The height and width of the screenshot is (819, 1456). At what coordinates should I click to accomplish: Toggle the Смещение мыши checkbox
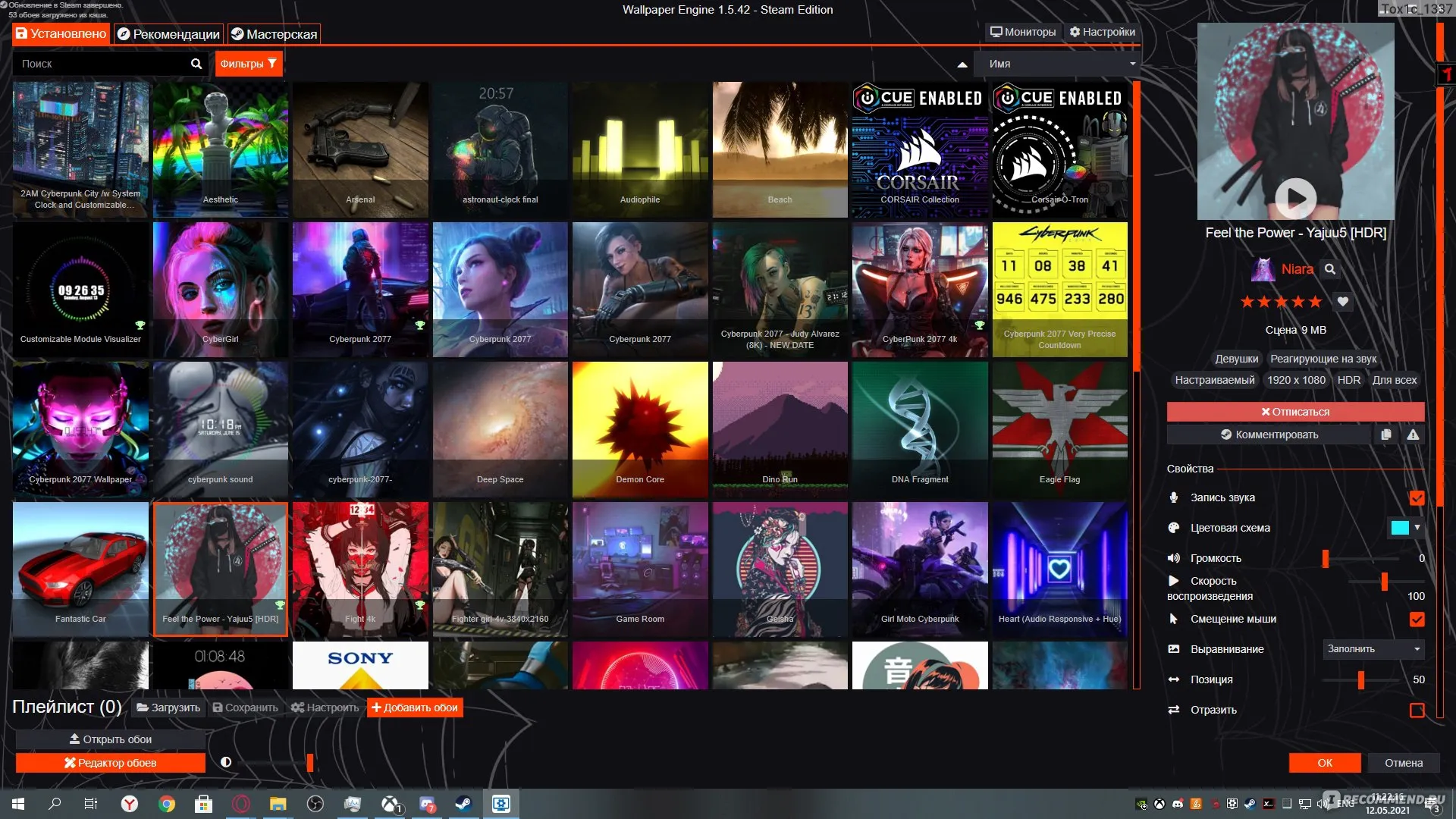[1416, 620]
